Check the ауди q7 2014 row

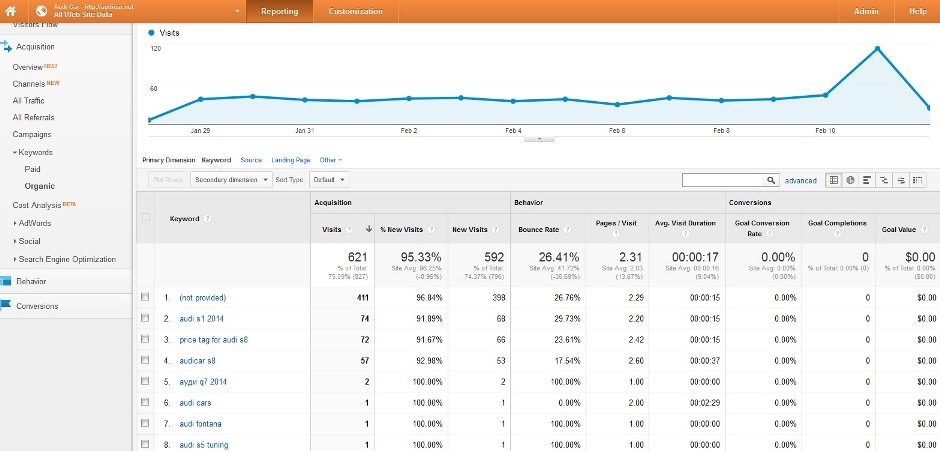click(145, 381)
